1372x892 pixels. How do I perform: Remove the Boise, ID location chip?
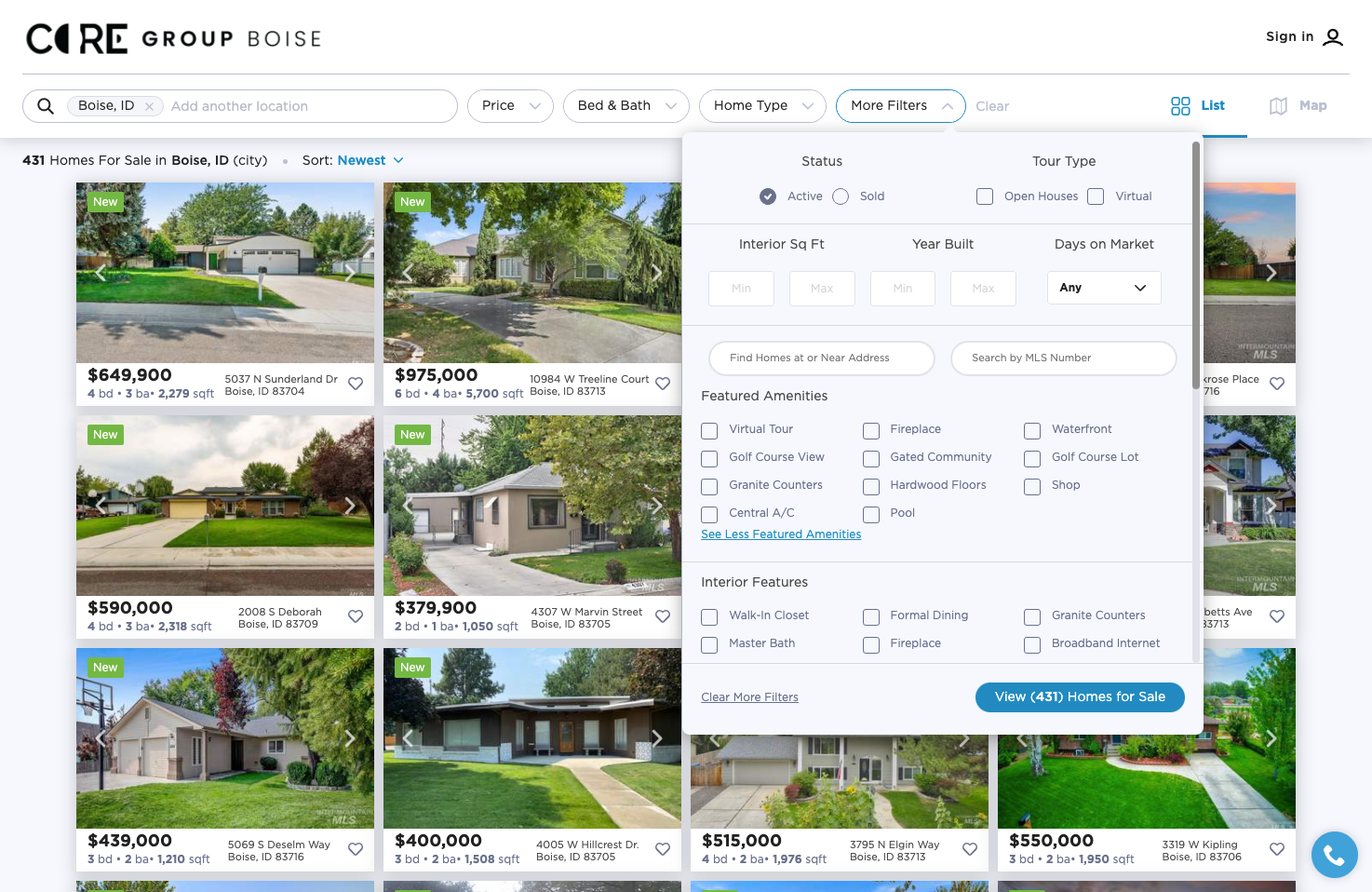tap(149, 106)
